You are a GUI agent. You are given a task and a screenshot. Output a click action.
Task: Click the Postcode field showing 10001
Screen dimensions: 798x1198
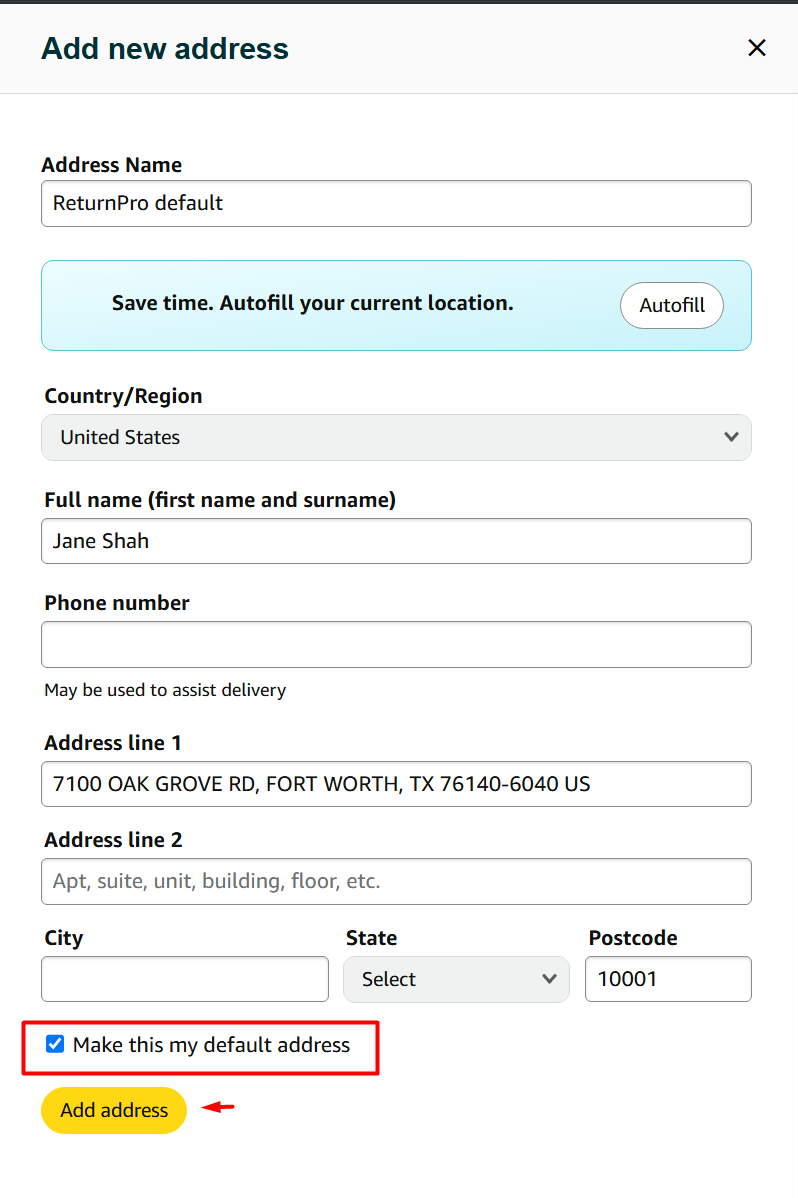point(667,979)
